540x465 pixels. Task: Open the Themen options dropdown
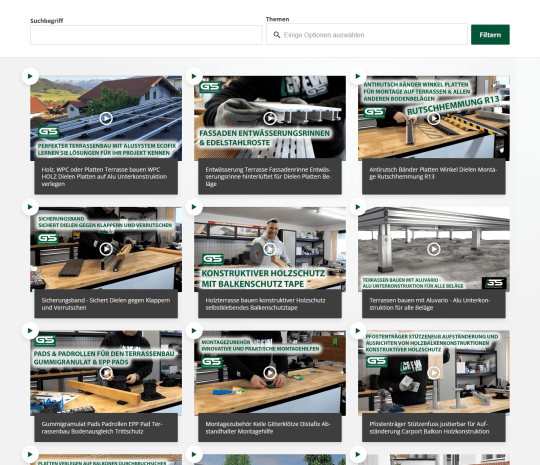coord(366,34)
